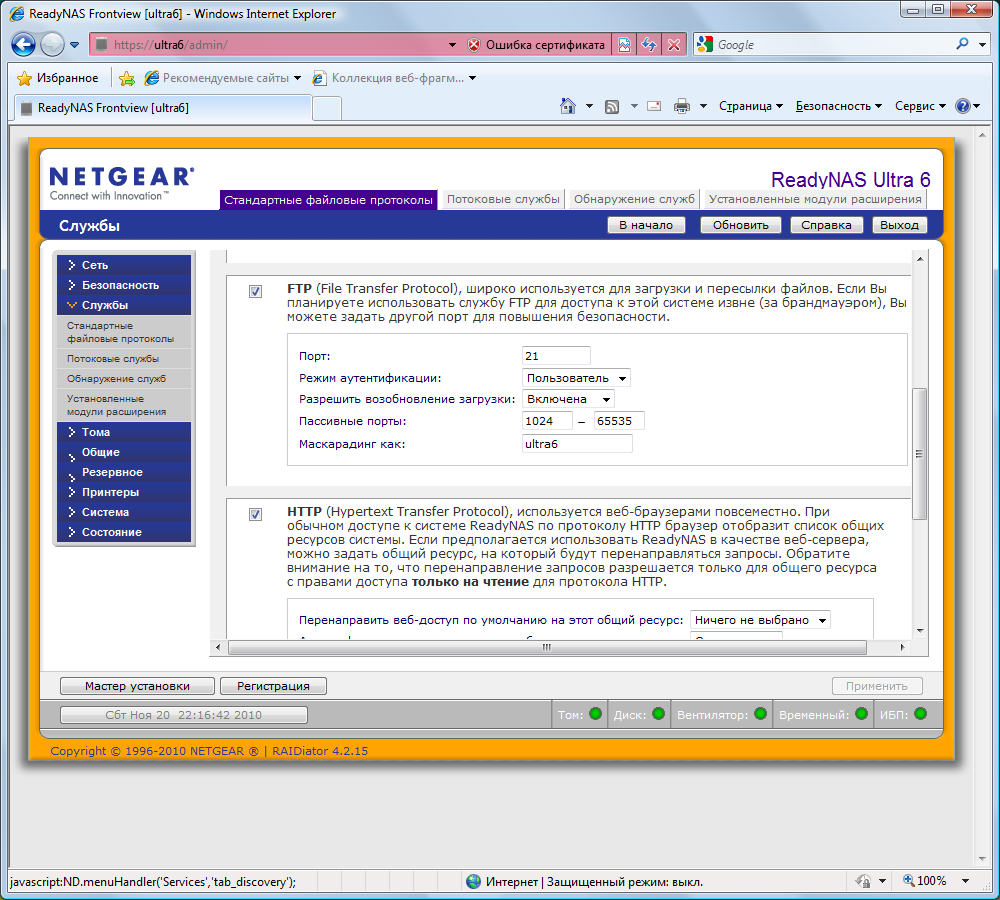
Task: Expand the Тома sidebar section
Action: tap(124, 432)
